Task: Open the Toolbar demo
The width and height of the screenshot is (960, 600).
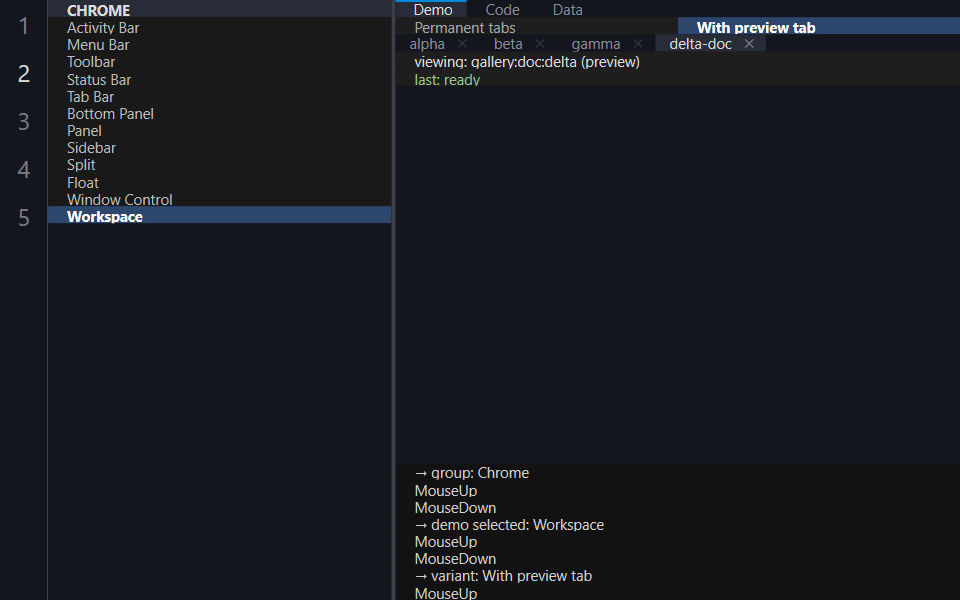Action: pos(219,62)
